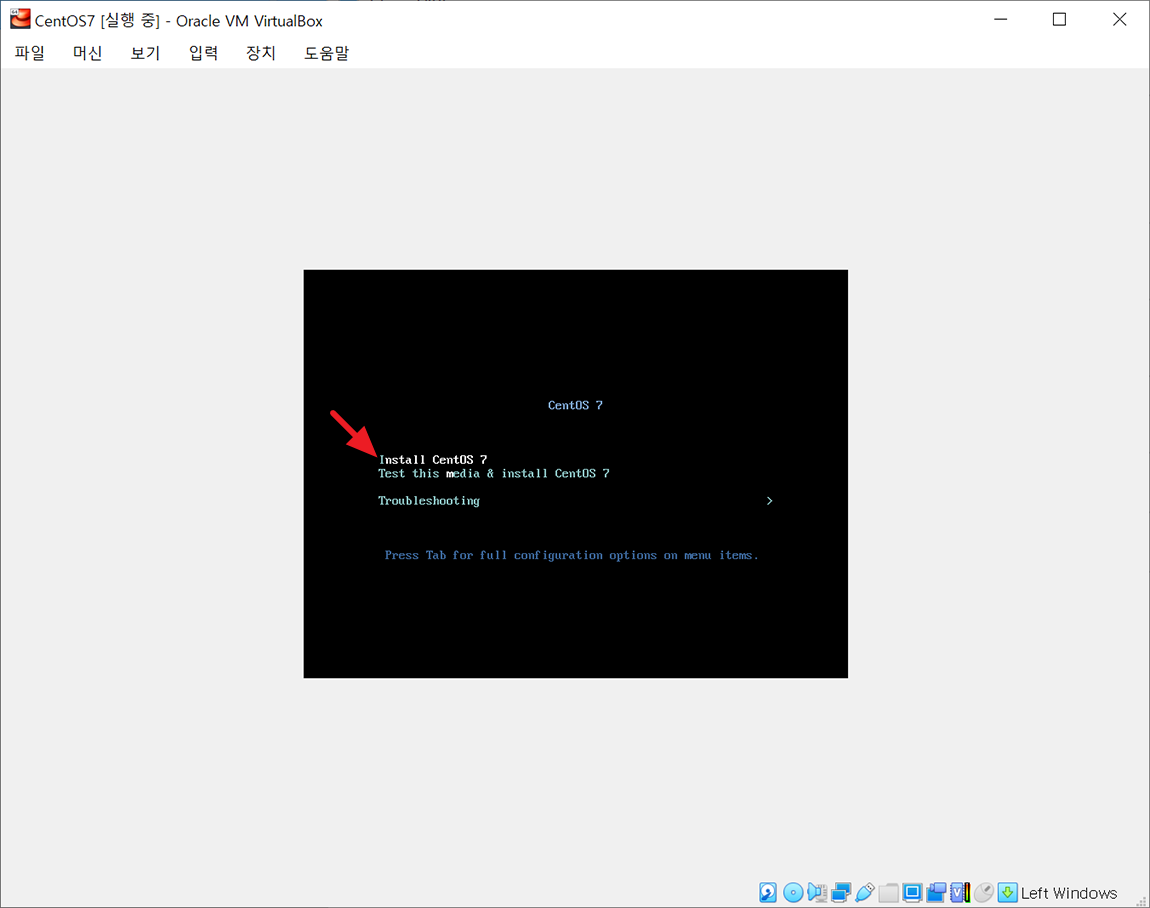The width and height of the screenshot is (1150, 908).
Task: Open the 보기 menu
Action: pyautogui.click(x=145, y=53)
